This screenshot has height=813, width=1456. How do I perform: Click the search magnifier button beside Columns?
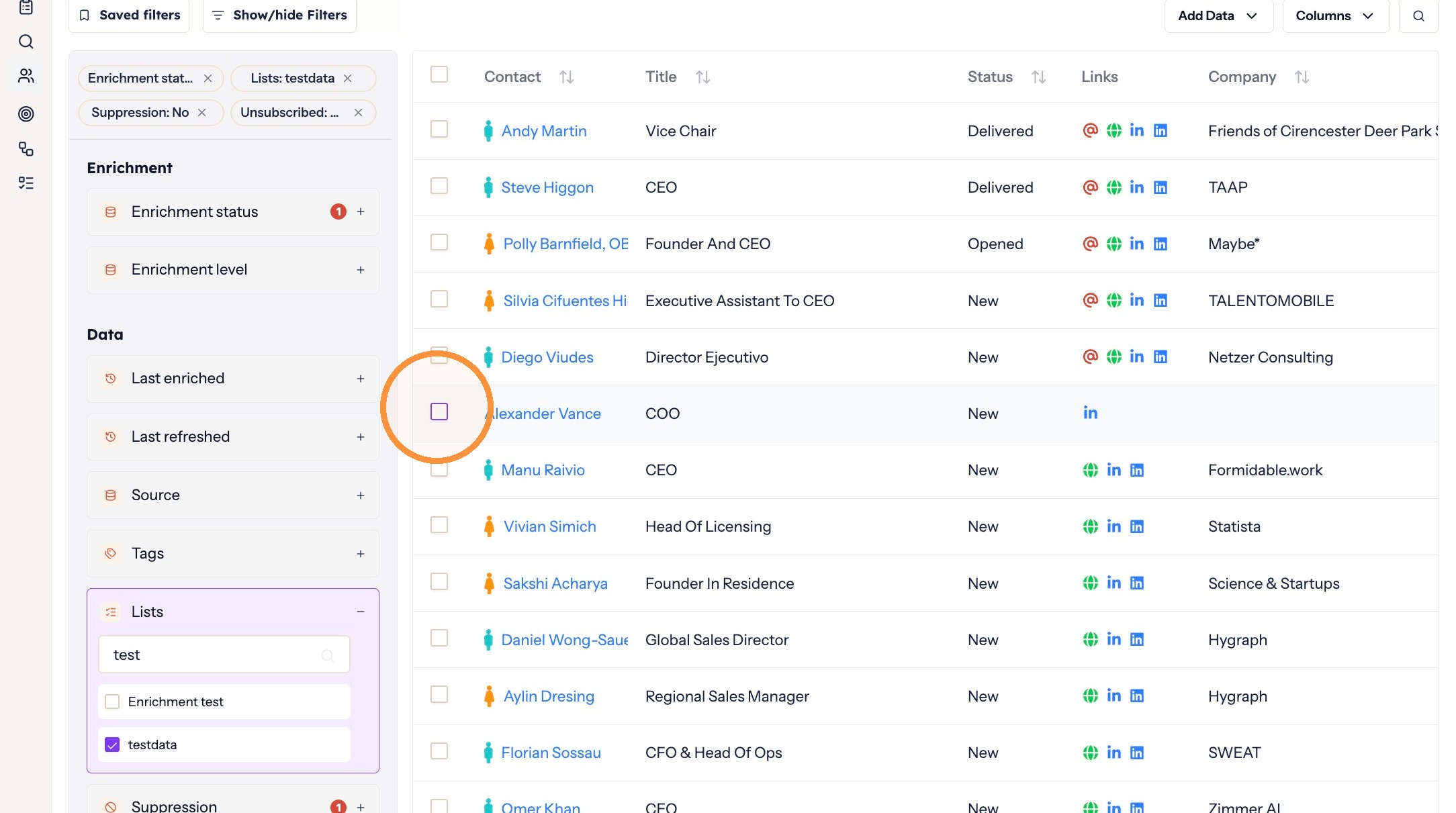1418,15
